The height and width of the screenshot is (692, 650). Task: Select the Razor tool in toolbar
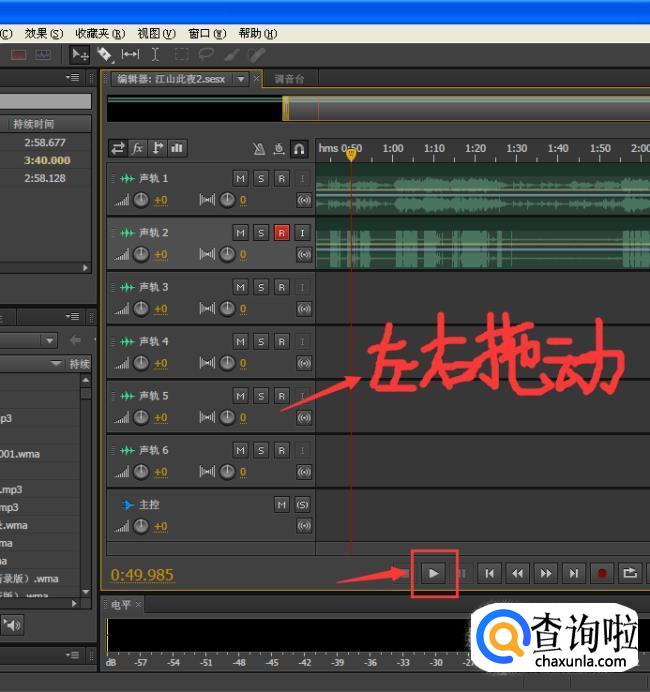tap(105, 54)
